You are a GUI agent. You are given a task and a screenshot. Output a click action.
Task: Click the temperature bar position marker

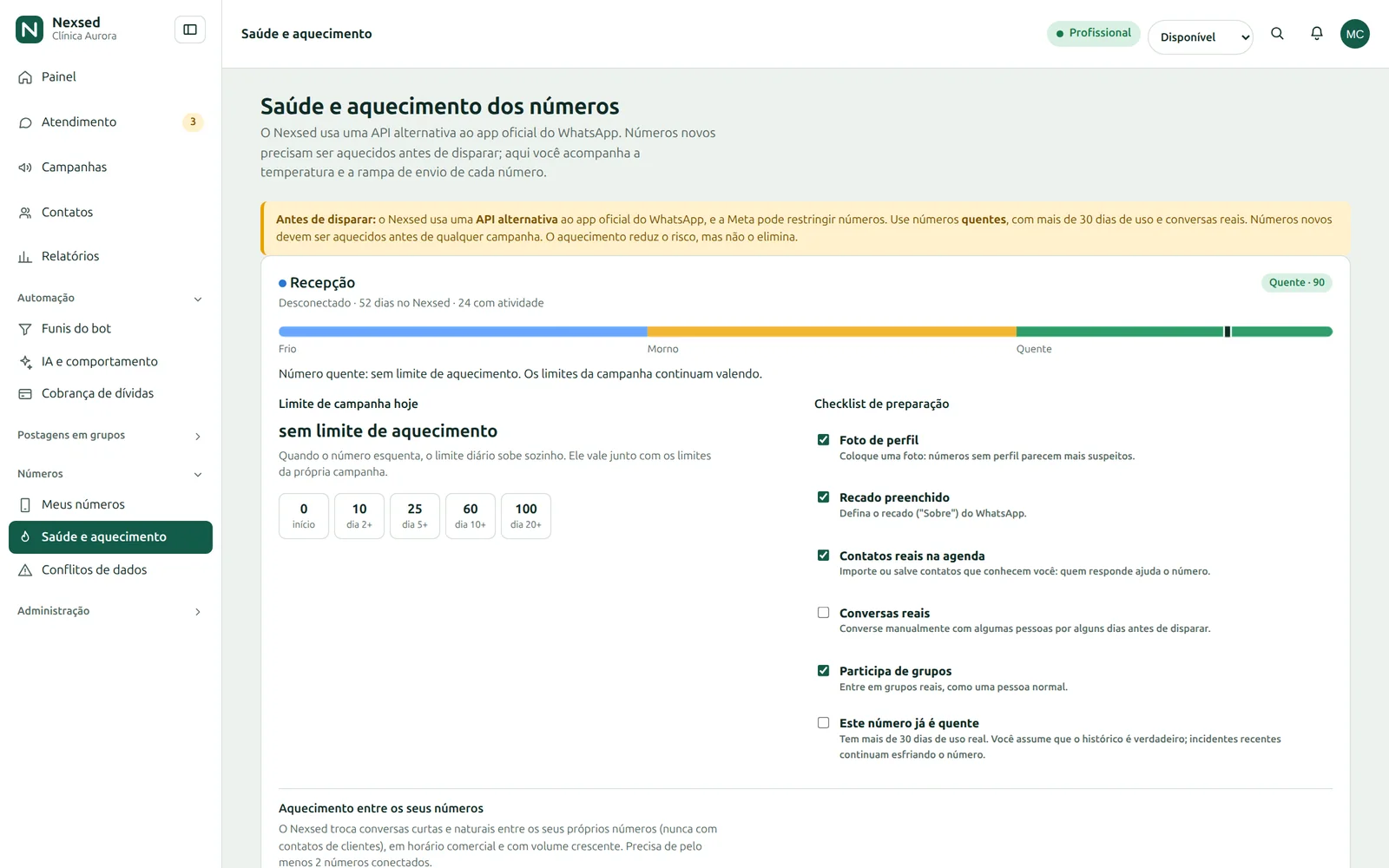pos(1228,332)
